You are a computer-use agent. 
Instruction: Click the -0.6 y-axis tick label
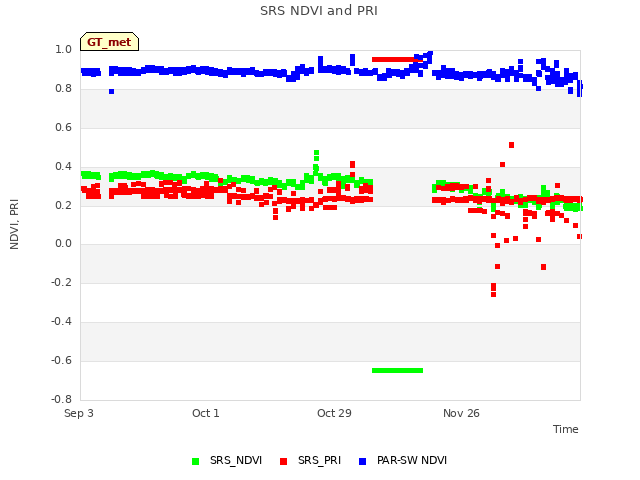click(x=61, y=360)
